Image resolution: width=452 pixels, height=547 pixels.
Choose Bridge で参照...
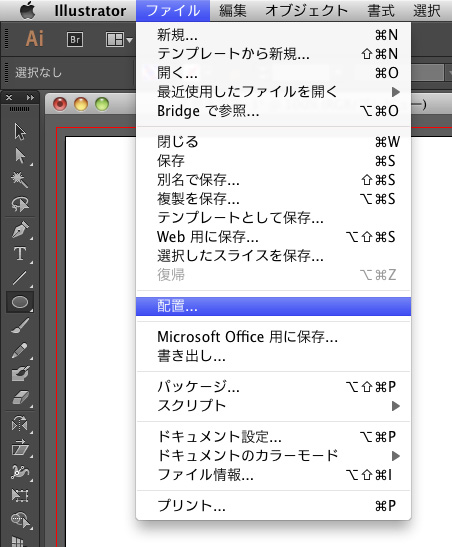pyautogui.click(x=273, y=111)
